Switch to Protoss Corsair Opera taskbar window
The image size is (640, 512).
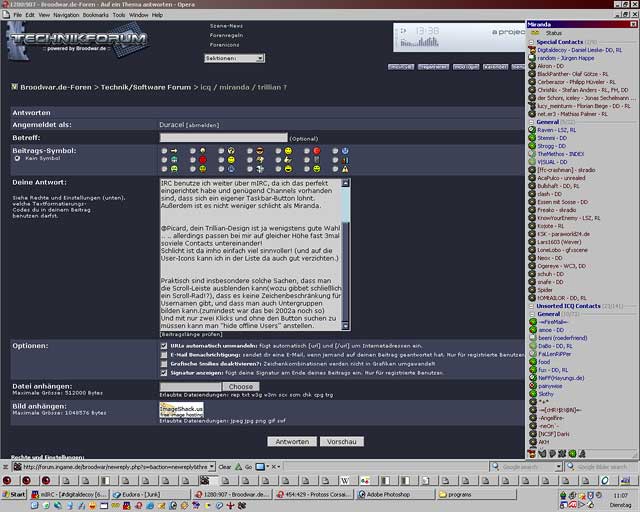(313, 494)
